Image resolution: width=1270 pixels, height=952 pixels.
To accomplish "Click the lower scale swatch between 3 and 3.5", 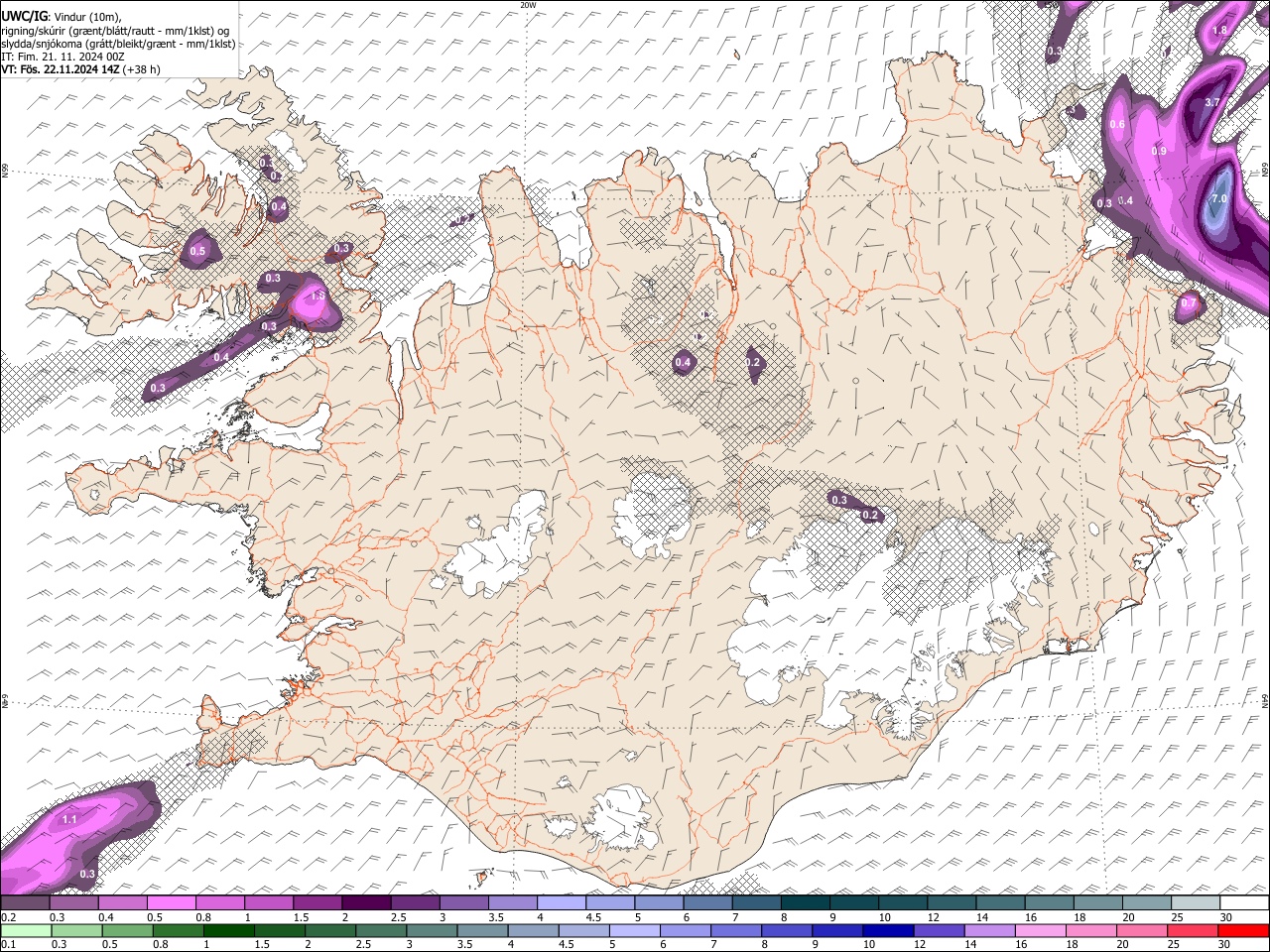I will click(x=431, y=930).
